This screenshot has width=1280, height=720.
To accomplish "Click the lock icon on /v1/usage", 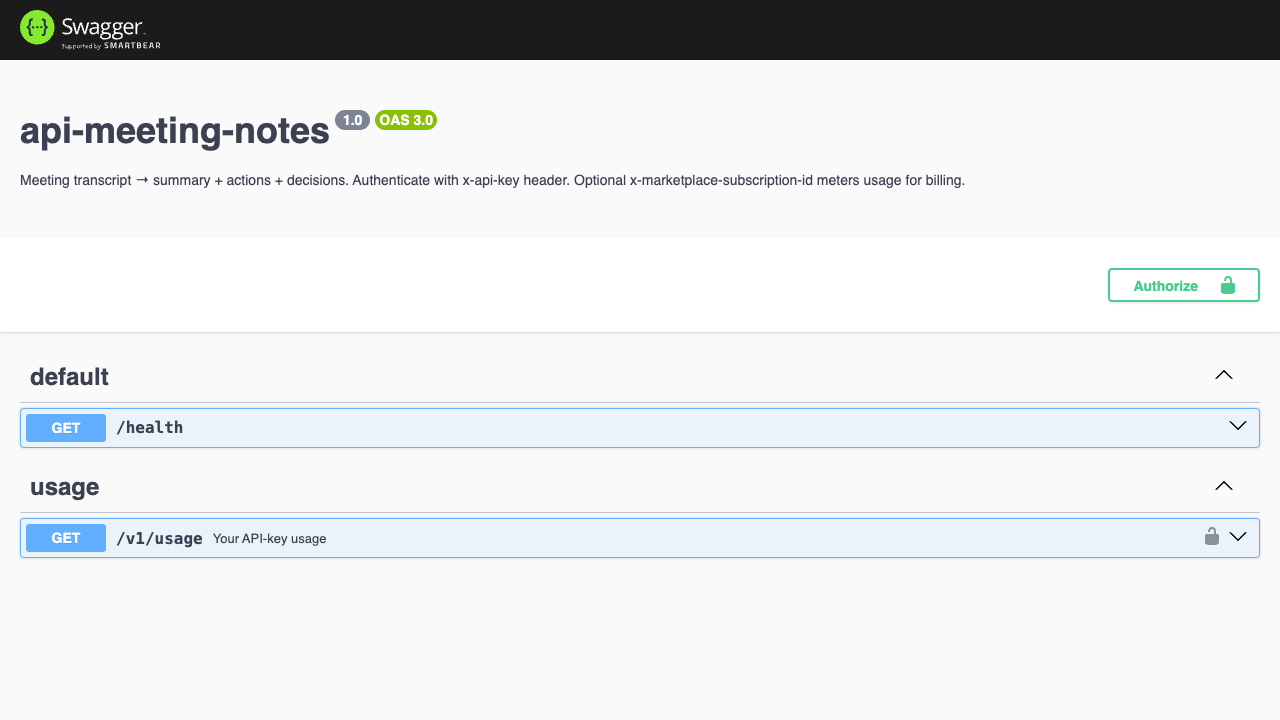I will tap(1211, 537).
